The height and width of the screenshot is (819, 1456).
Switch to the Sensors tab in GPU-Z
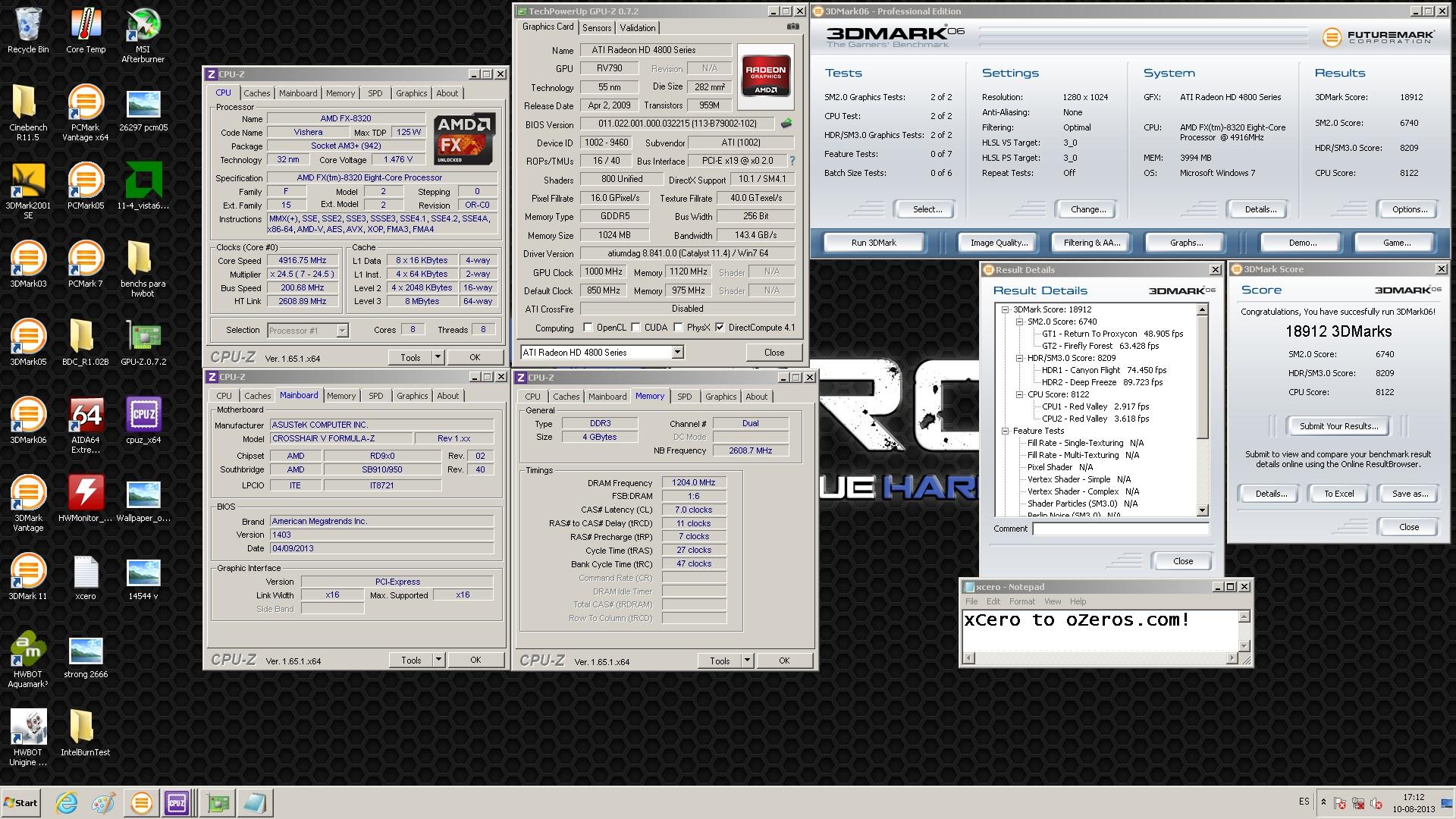(597, 28)
